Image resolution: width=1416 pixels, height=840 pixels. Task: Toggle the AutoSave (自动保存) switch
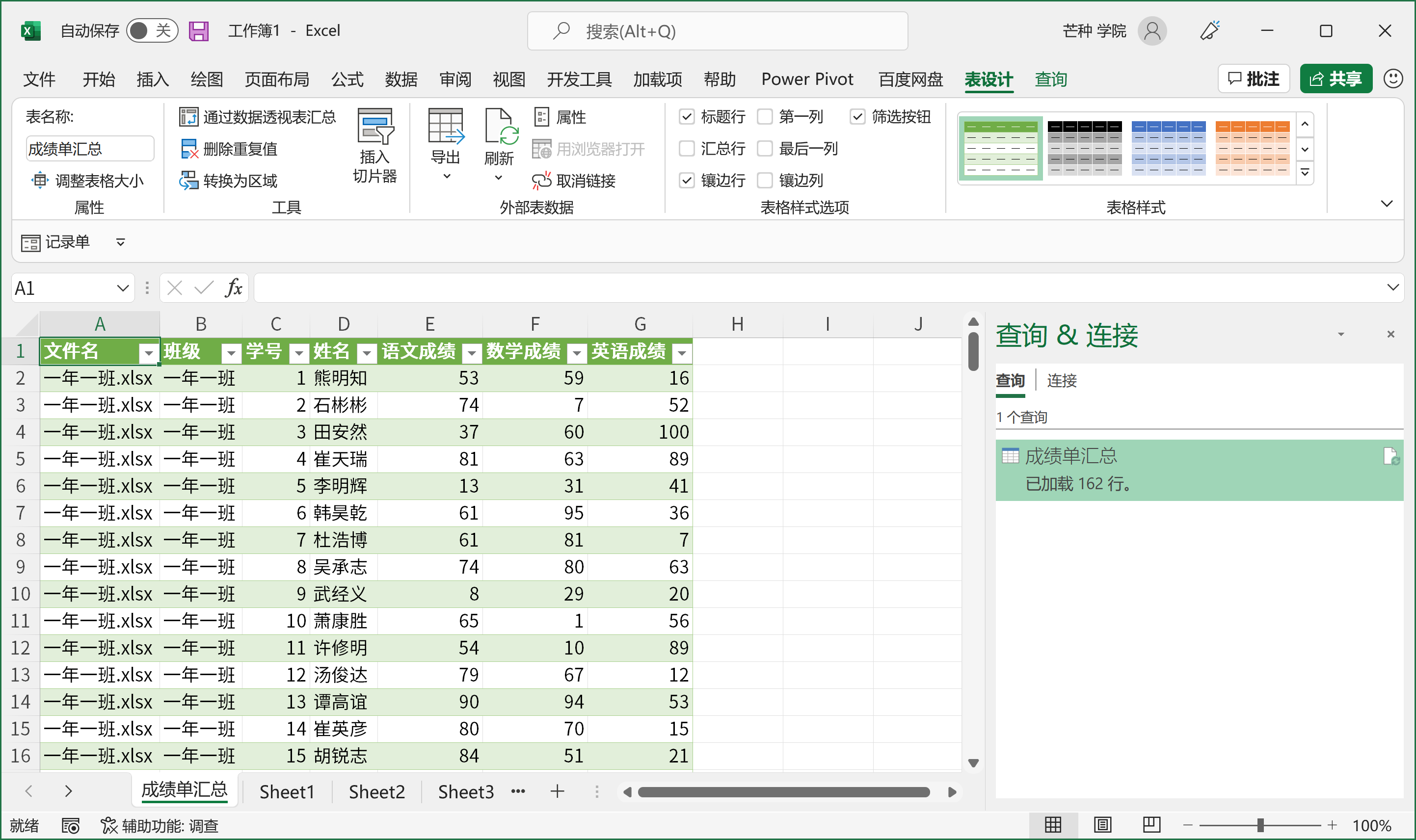(152, 30)
